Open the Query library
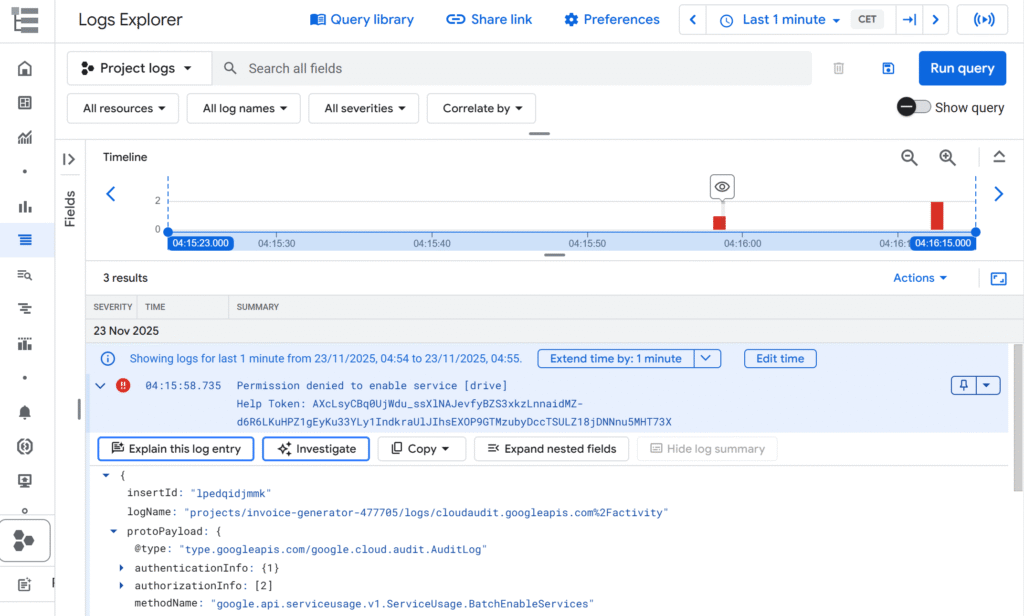Image resolution: width=1024 pixels, height=616 pixels. click(361, 20)
